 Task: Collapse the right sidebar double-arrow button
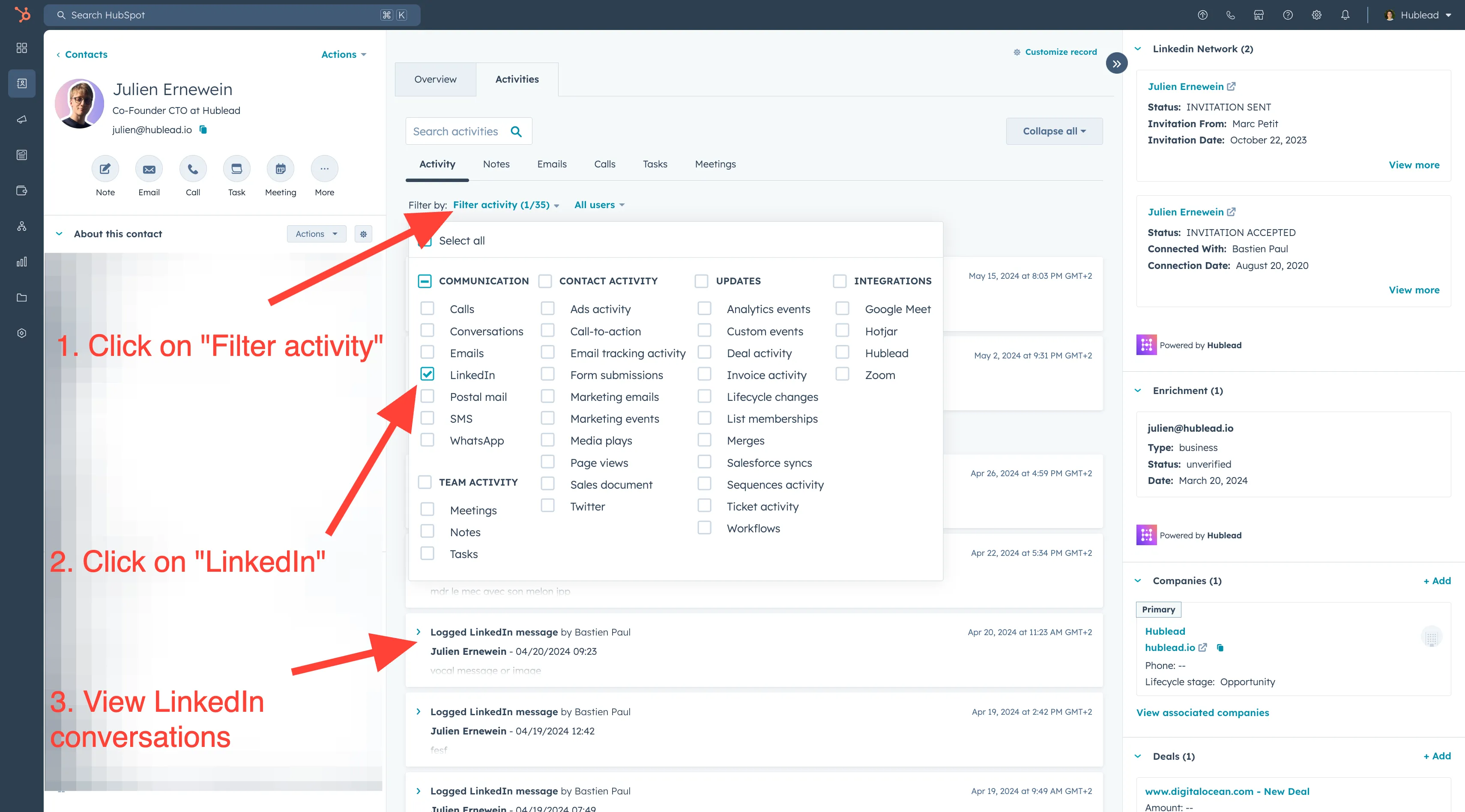[1116, 64]
